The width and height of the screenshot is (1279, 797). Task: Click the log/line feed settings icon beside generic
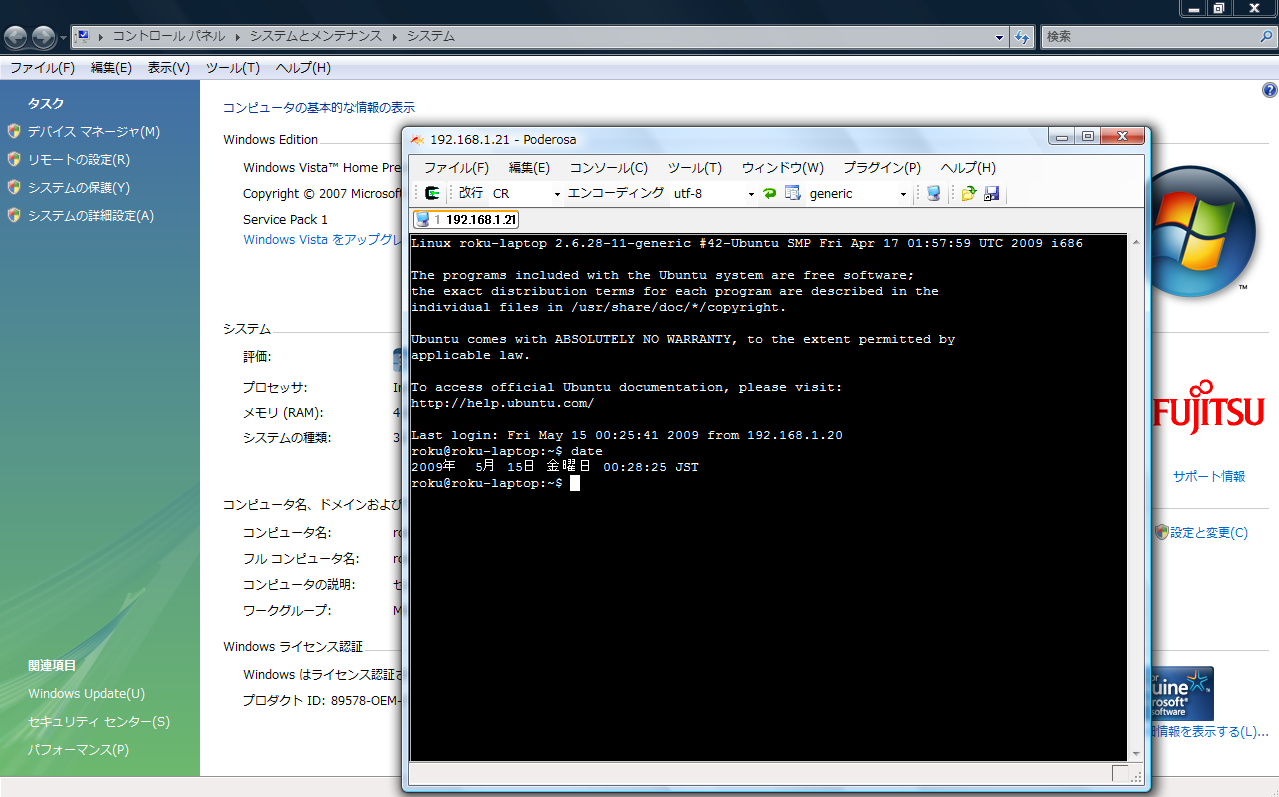(x=793, y=193)
